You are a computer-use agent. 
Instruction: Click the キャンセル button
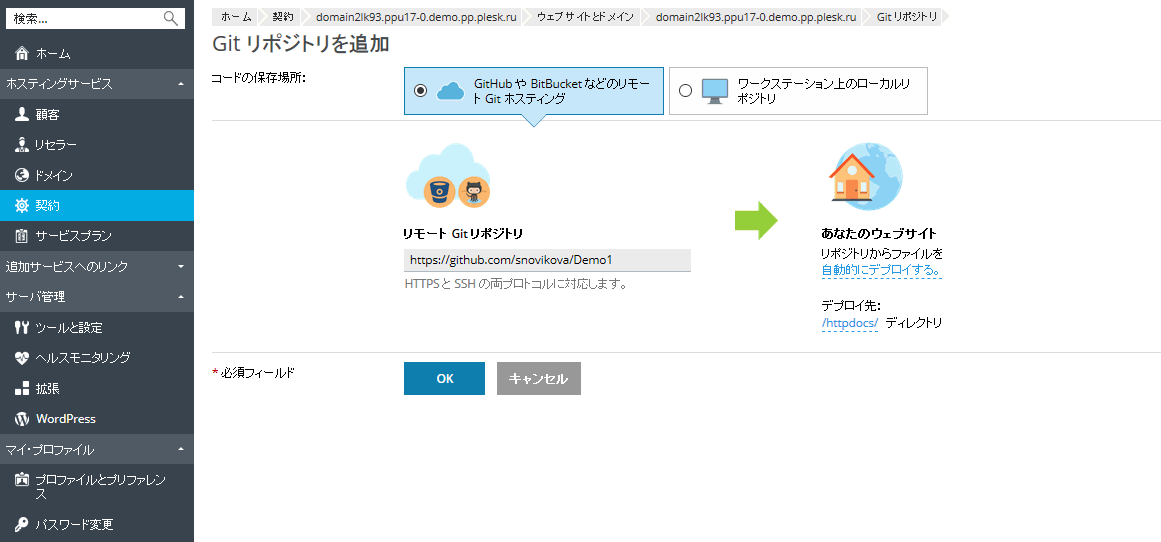538,379
